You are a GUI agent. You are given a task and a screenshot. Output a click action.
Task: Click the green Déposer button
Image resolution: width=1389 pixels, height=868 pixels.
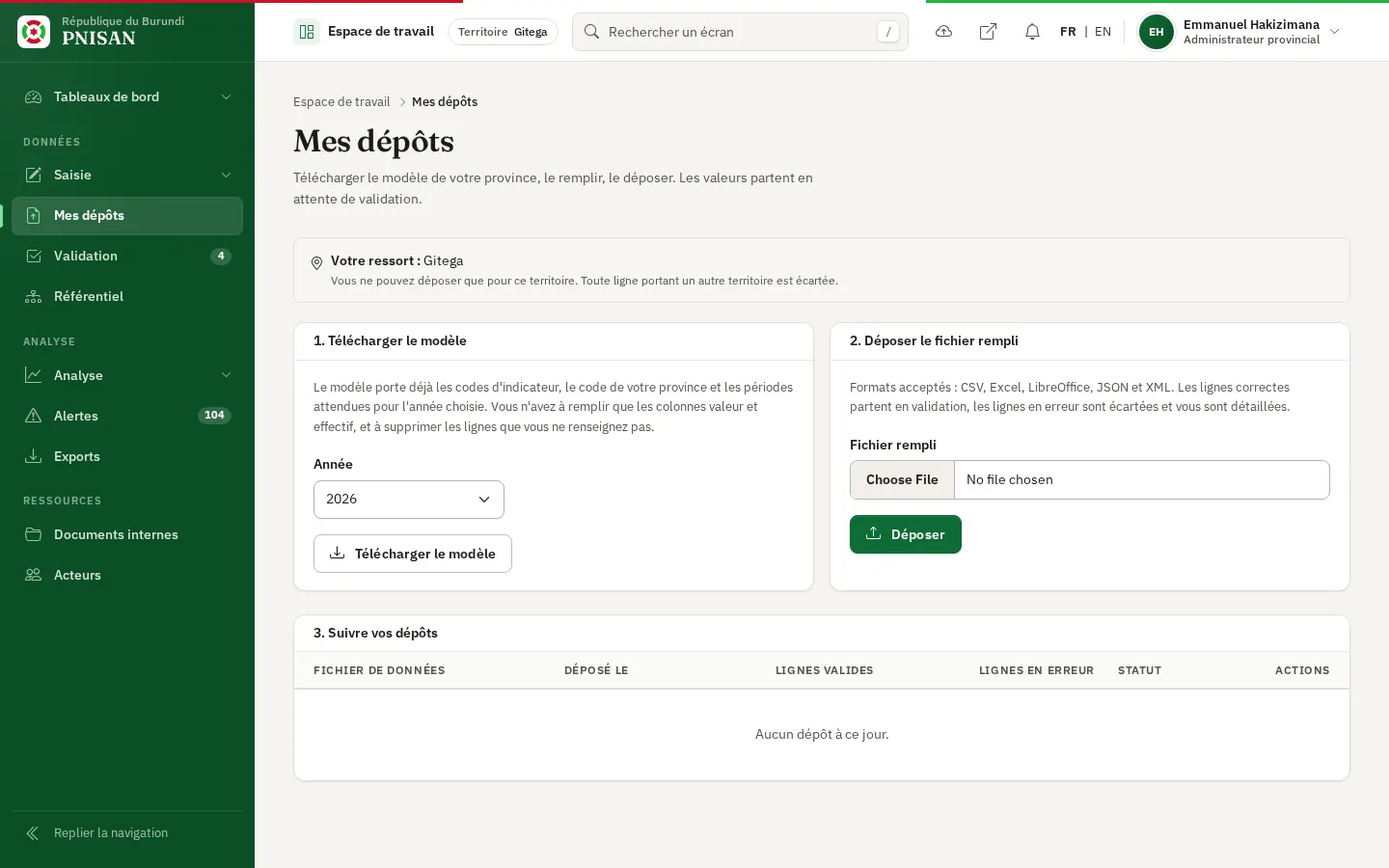(x=906, y=534)
